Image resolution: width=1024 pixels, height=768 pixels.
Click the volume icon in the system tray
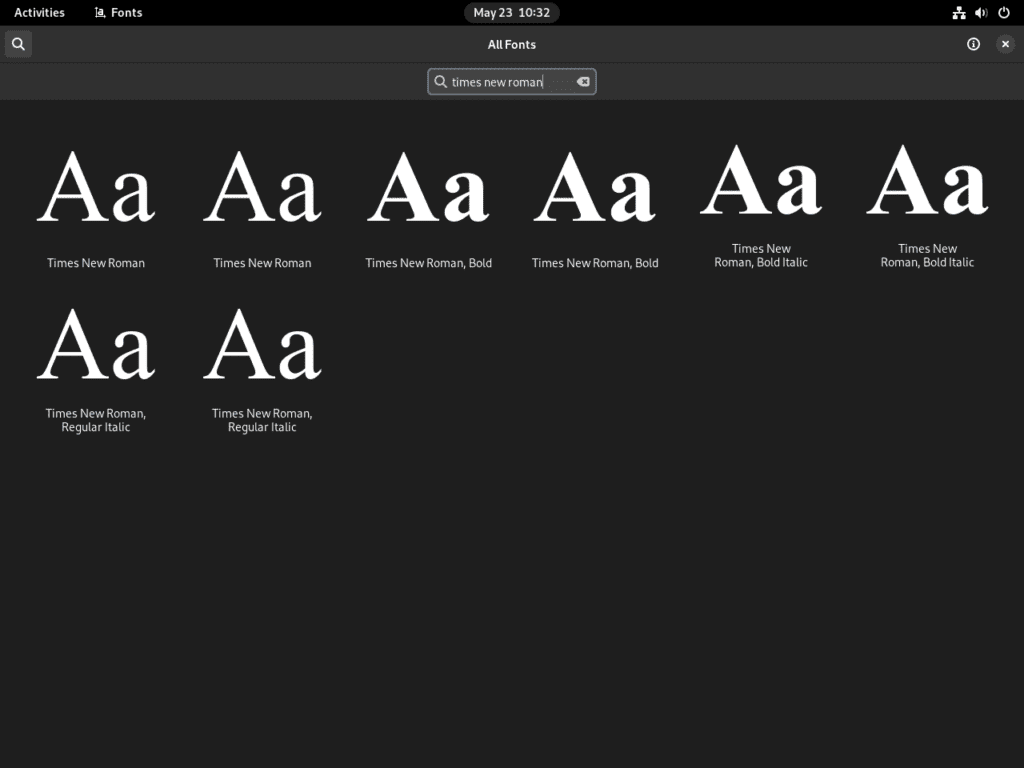[x=980, y=13]
